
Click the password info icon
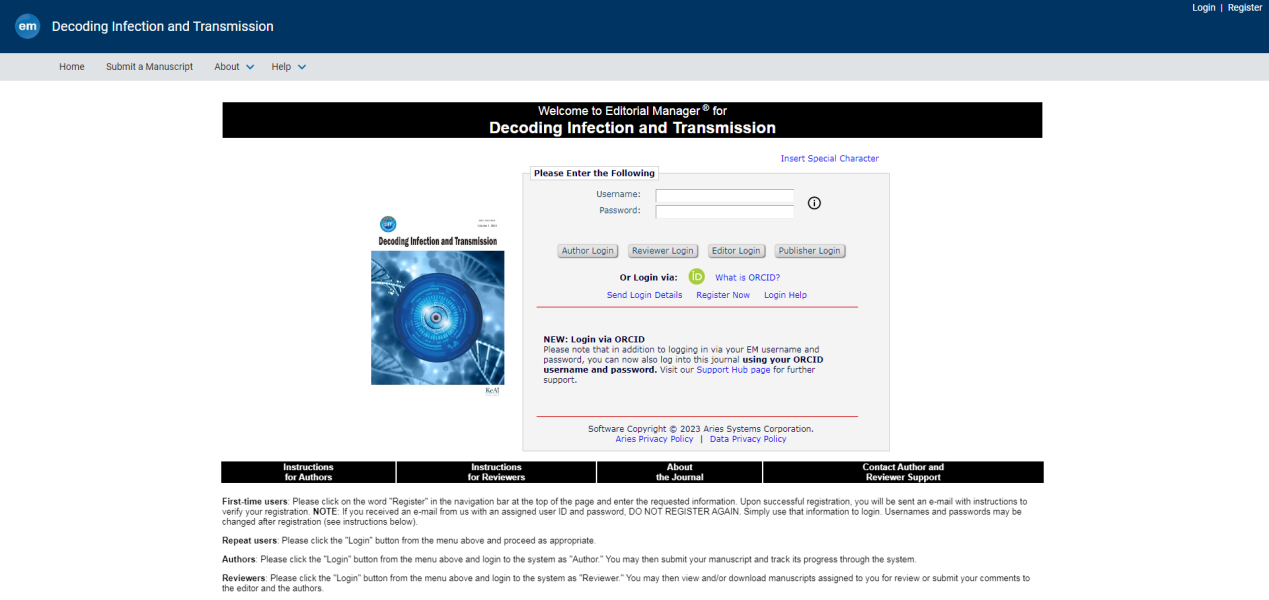[x=814, y=203]
